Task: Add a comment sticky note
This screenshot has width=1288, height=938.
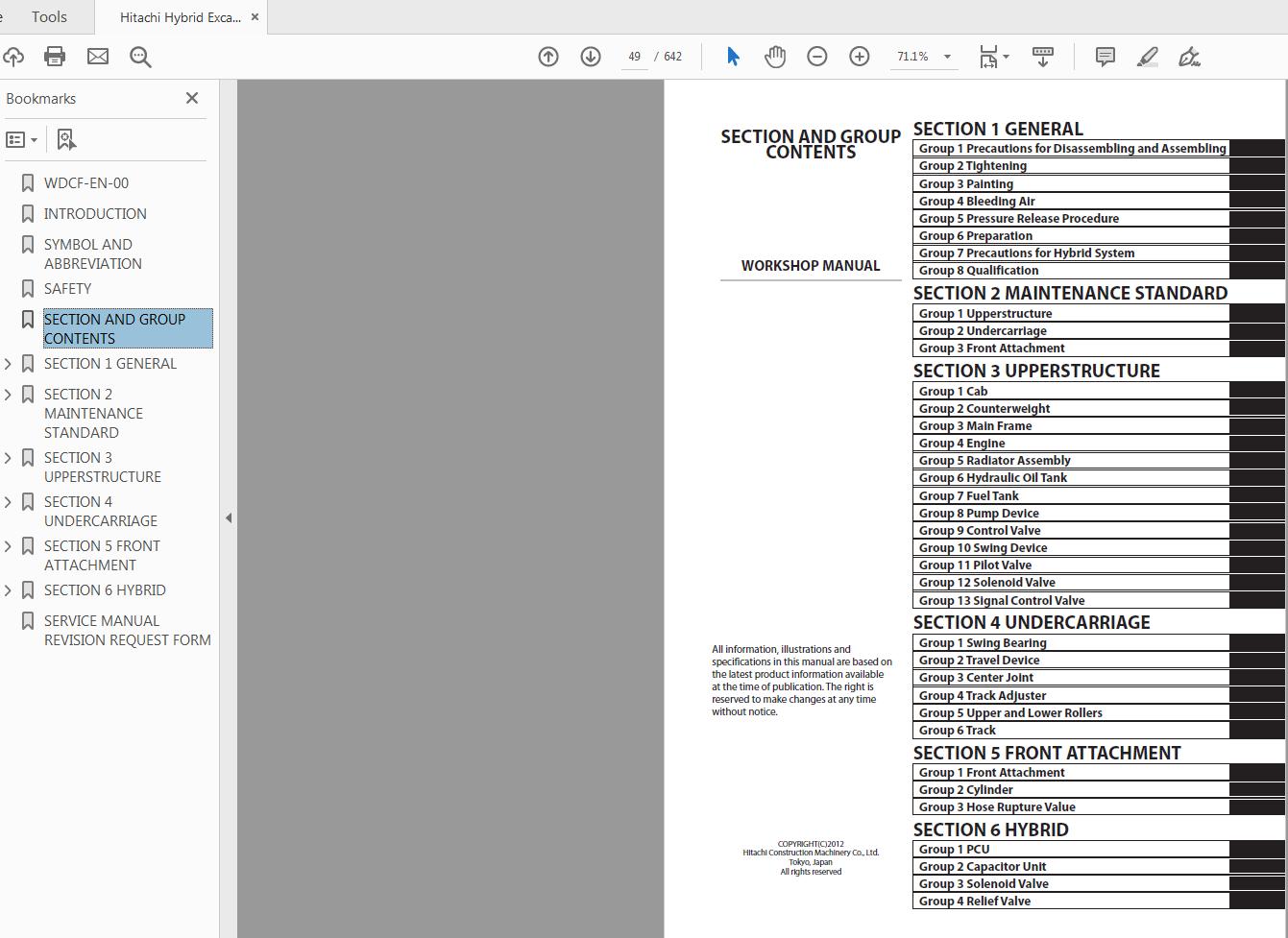Action: pos(1106,57)
